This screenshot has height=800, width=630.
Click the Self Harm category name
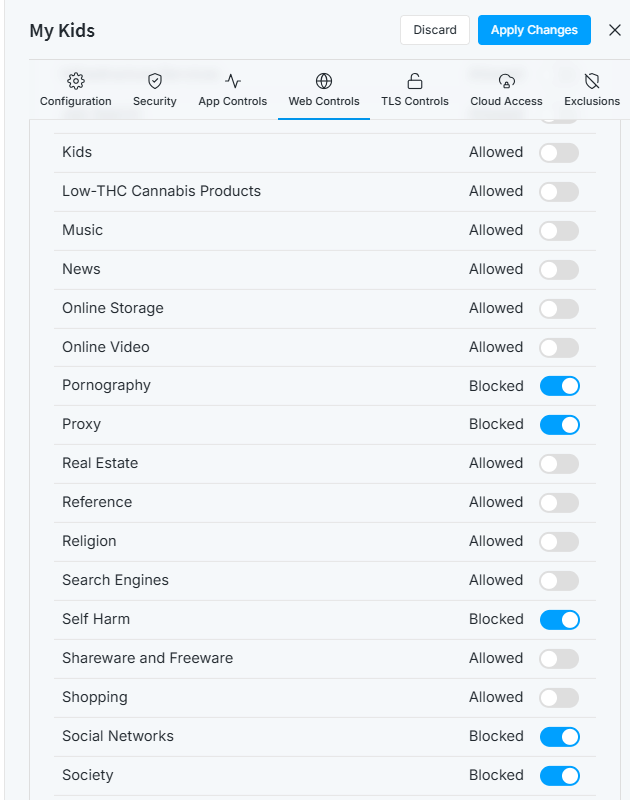coord(96,619)
